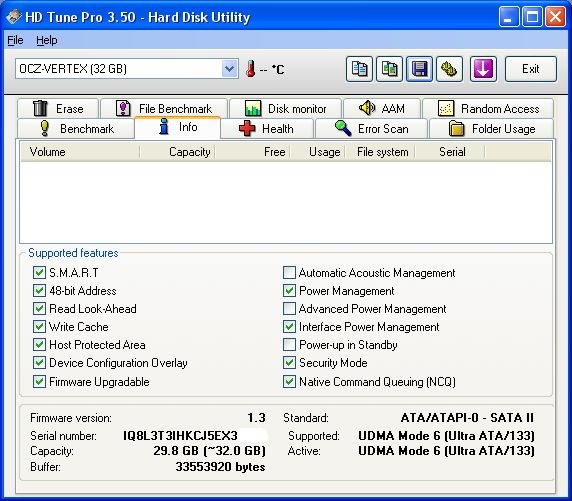Select the AAM tab
Image resolution: width=572 pixels, height=501 pixels.
382,109
